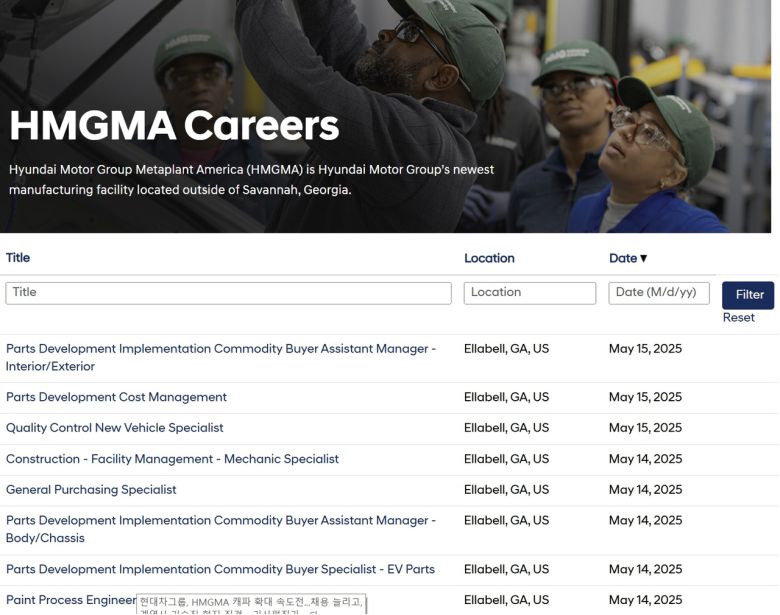View the Commodity Buyer Specialist EV Parts job
This screenshot has height=615, width=780.
(220, 569)
